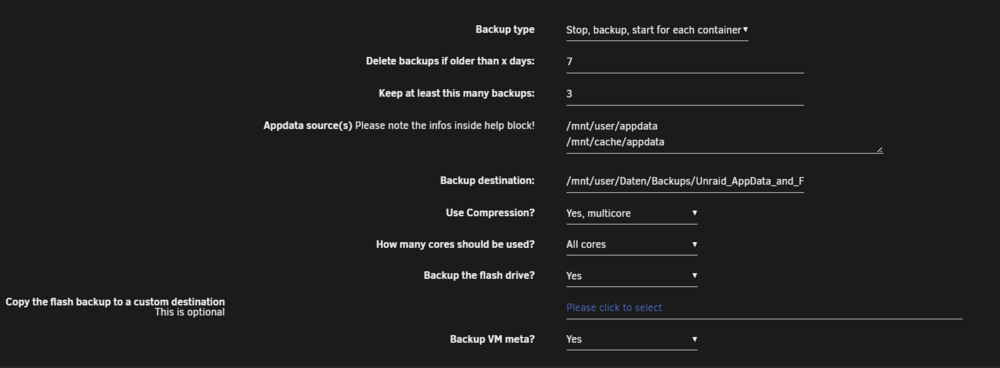Click the delete backups older than days field
The width and height of the screenshot is (1000, 368).
click(684, 62)
